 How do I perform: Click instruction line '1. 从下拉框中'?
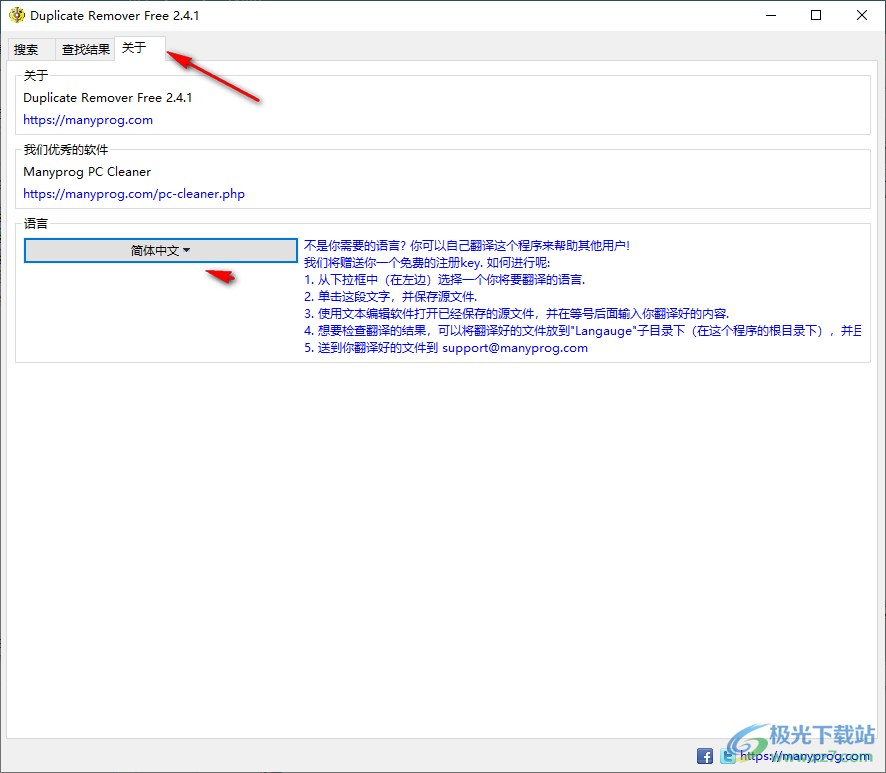445,280
